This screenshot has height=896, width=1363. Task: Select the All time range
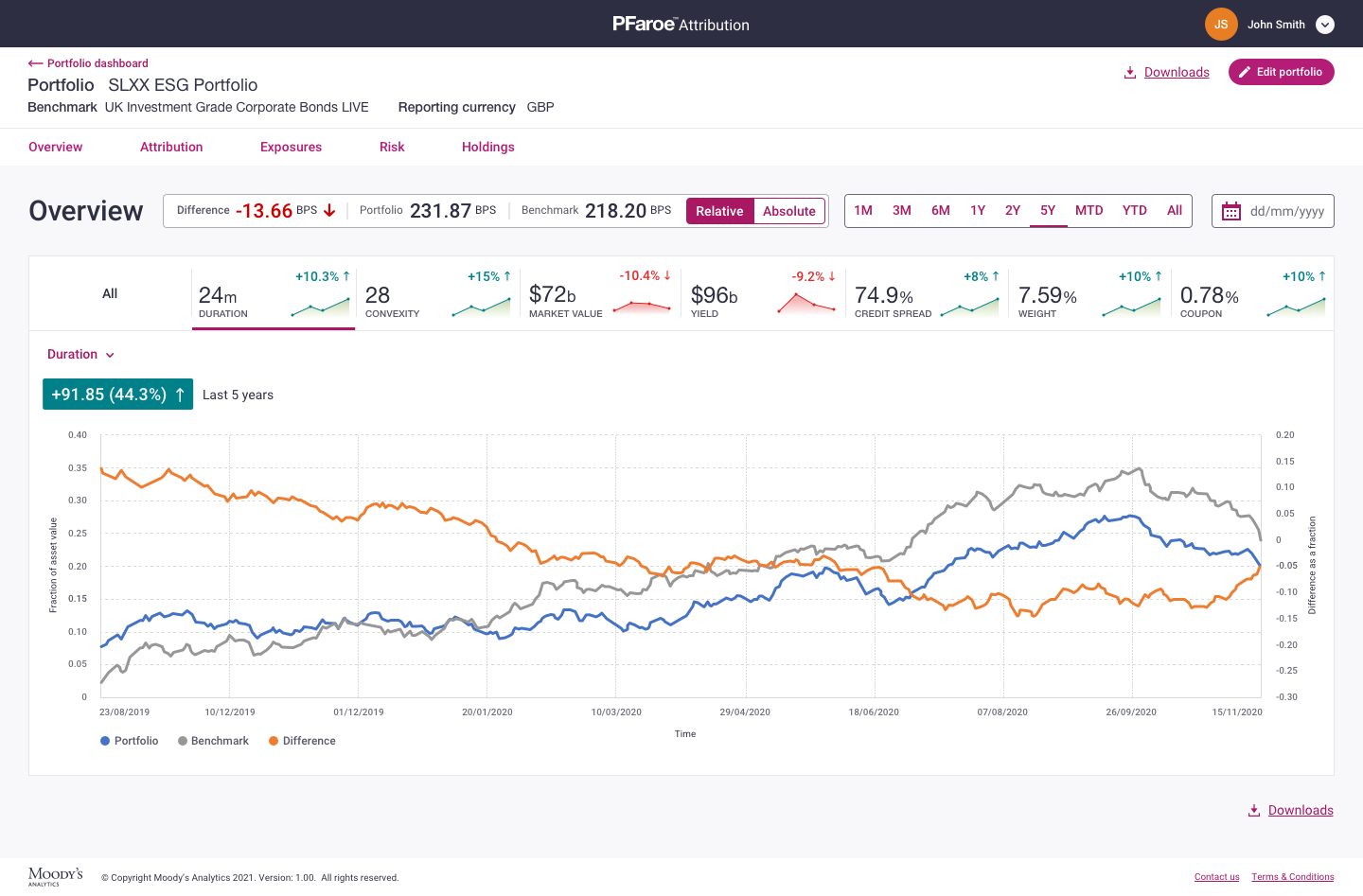(1175, 210)
